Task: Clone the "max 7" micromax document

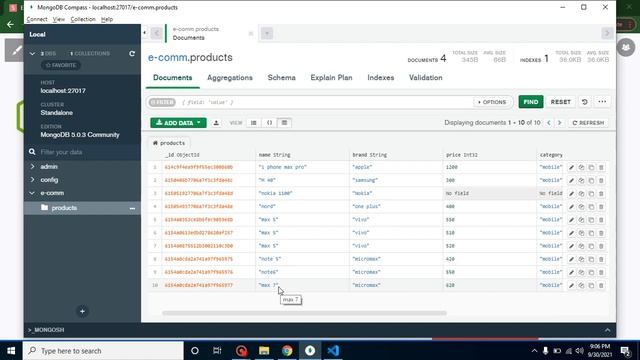Action: [591, 285]
